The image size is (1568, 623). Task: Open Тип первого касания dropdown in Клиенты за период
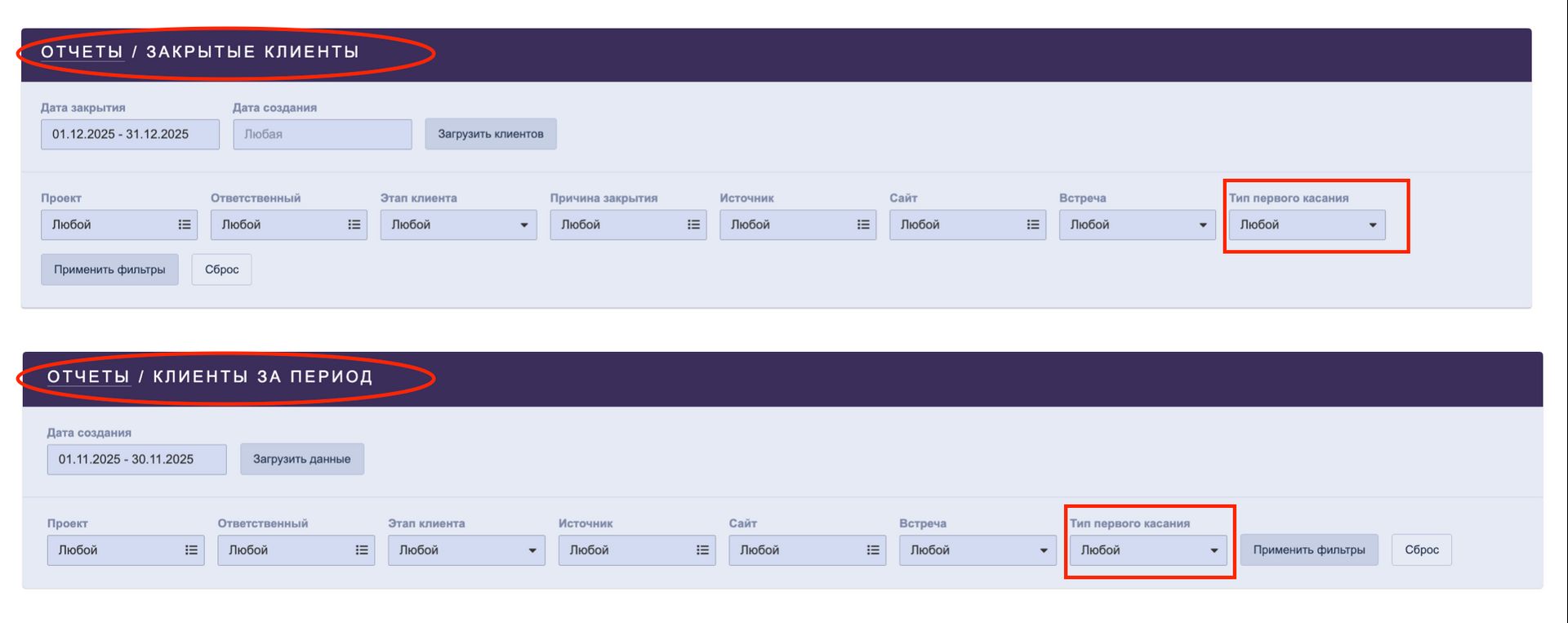pos(1148,550)
